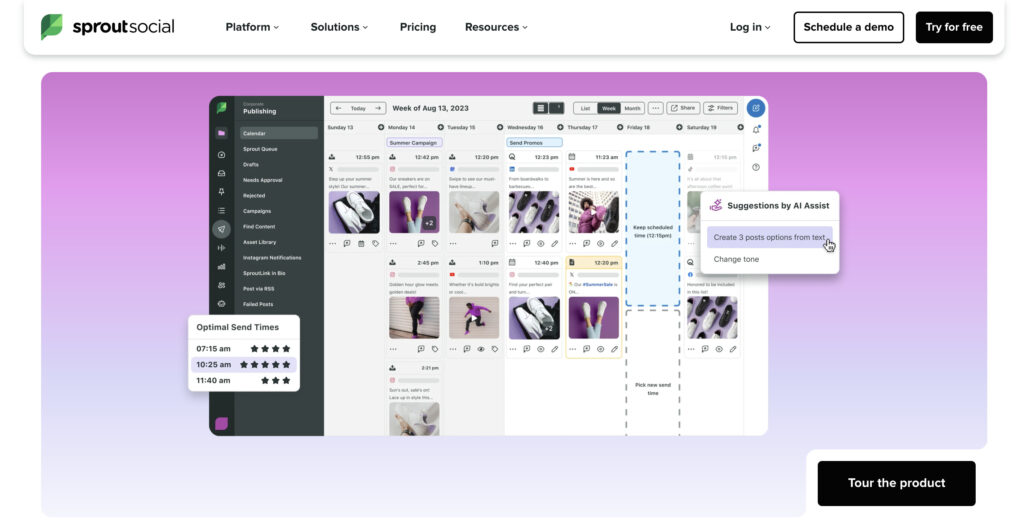The height and width of the screenshot is (532, 1024).
Task: Select the paper plane Publishing icon
Action: click(221, 229)
